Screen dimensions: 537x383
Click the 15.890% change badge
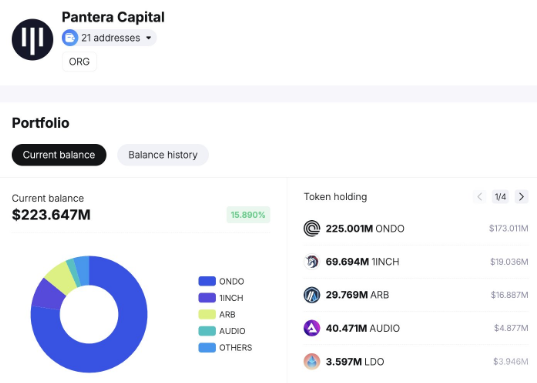(x=248, y=215)
